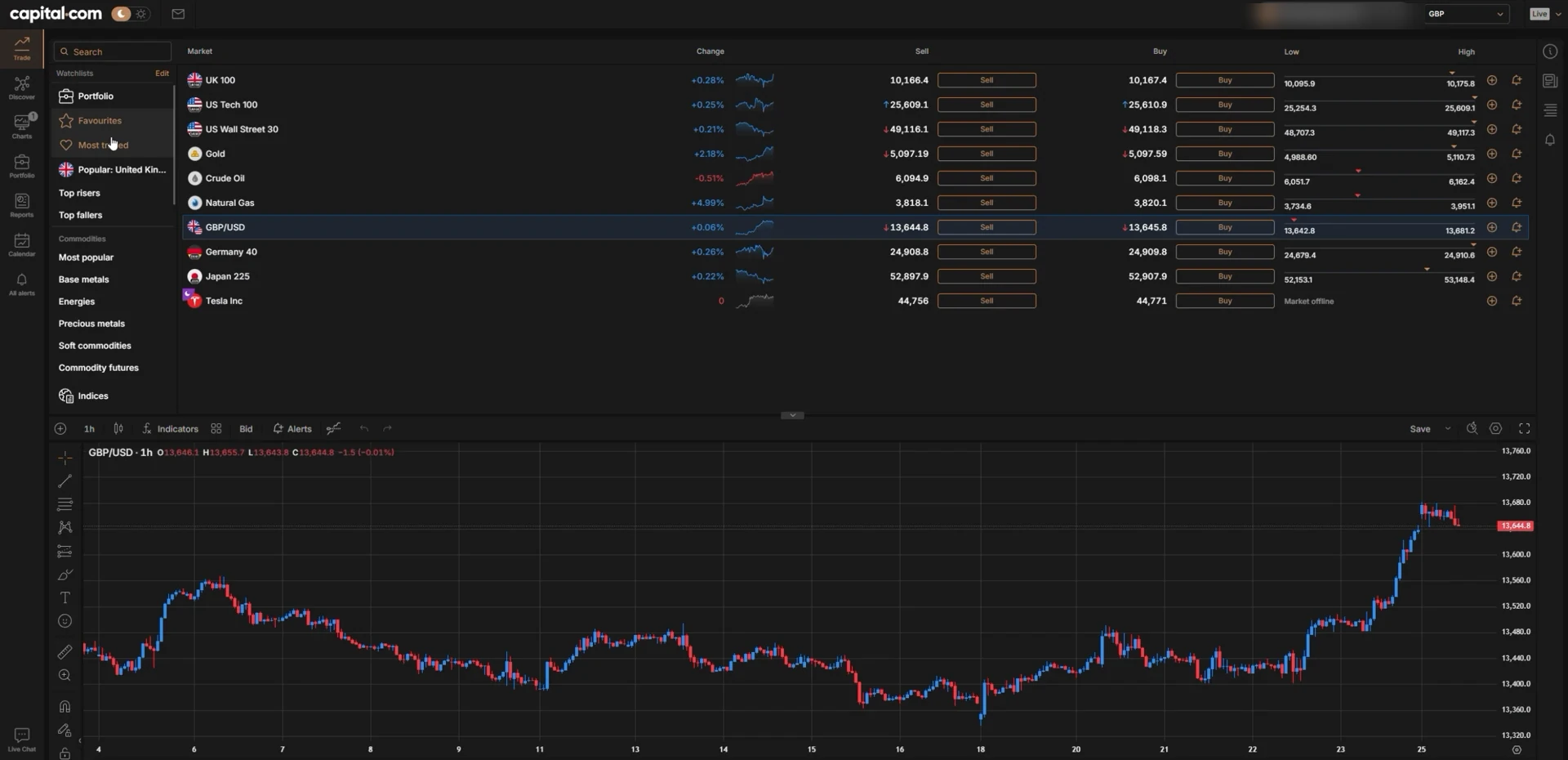The width and height of the screenshot is (1568, 760).
Task: Click Sell button for GBP/USD
Action: coord(987,227)
